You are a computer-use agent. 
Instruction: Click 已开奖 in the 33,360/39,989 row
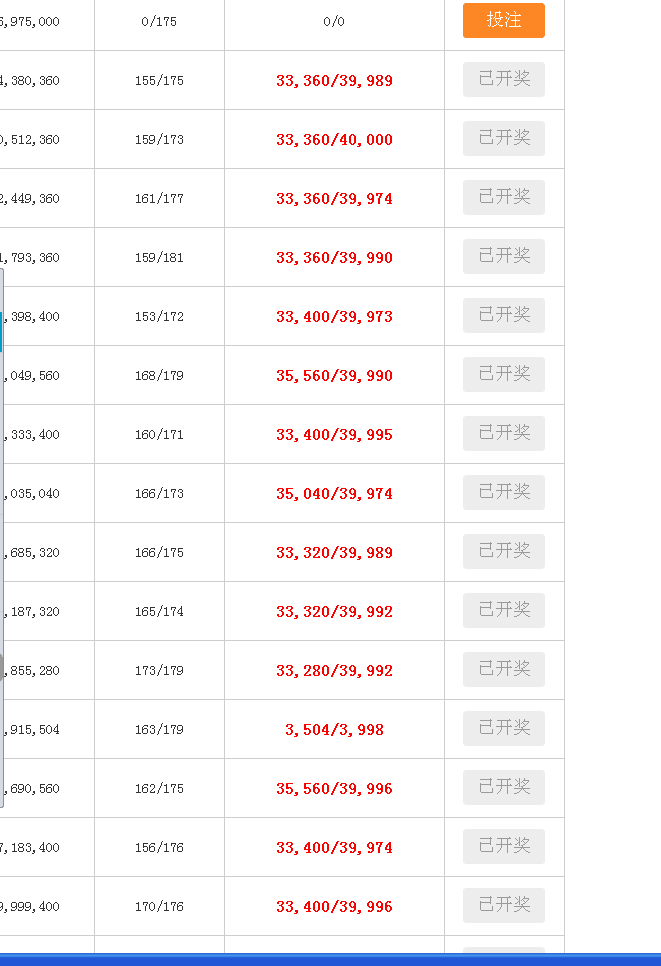tap(503, 79)
